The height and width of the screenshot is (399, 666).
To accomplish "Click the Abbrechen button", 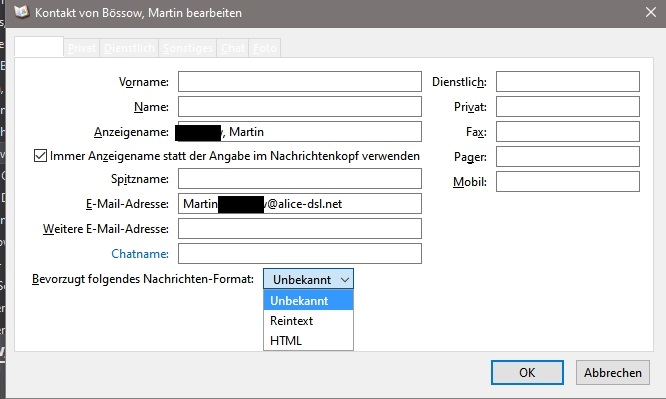I will click(x=612, y=373).
